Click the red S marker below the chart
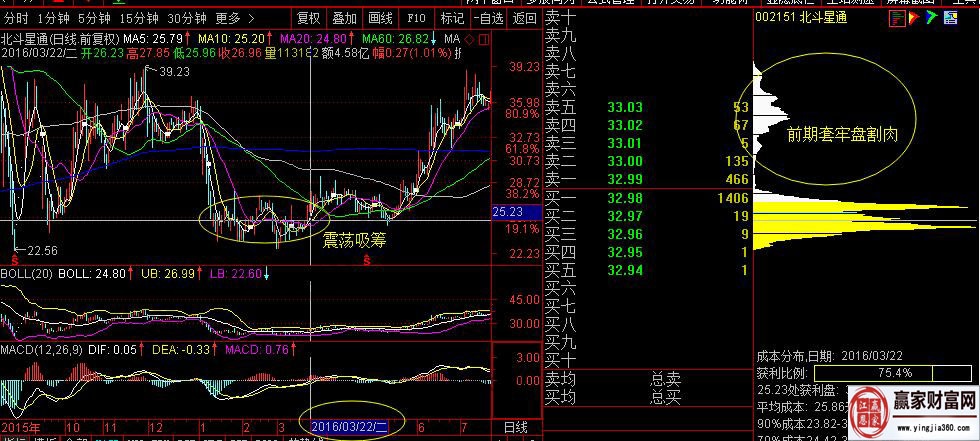 (x=368, y=260)
